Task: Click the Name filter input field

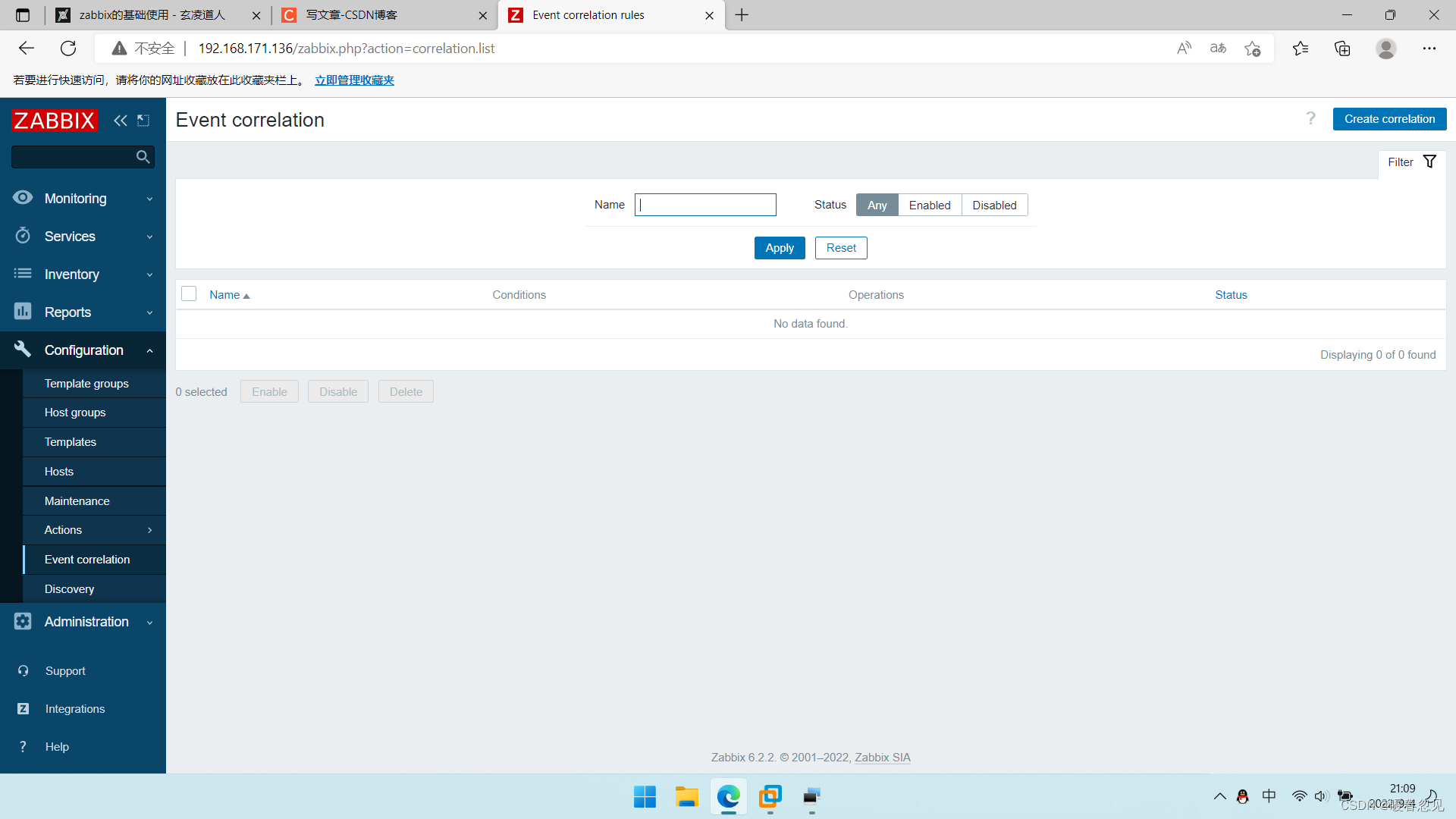Action: (704, 205)
